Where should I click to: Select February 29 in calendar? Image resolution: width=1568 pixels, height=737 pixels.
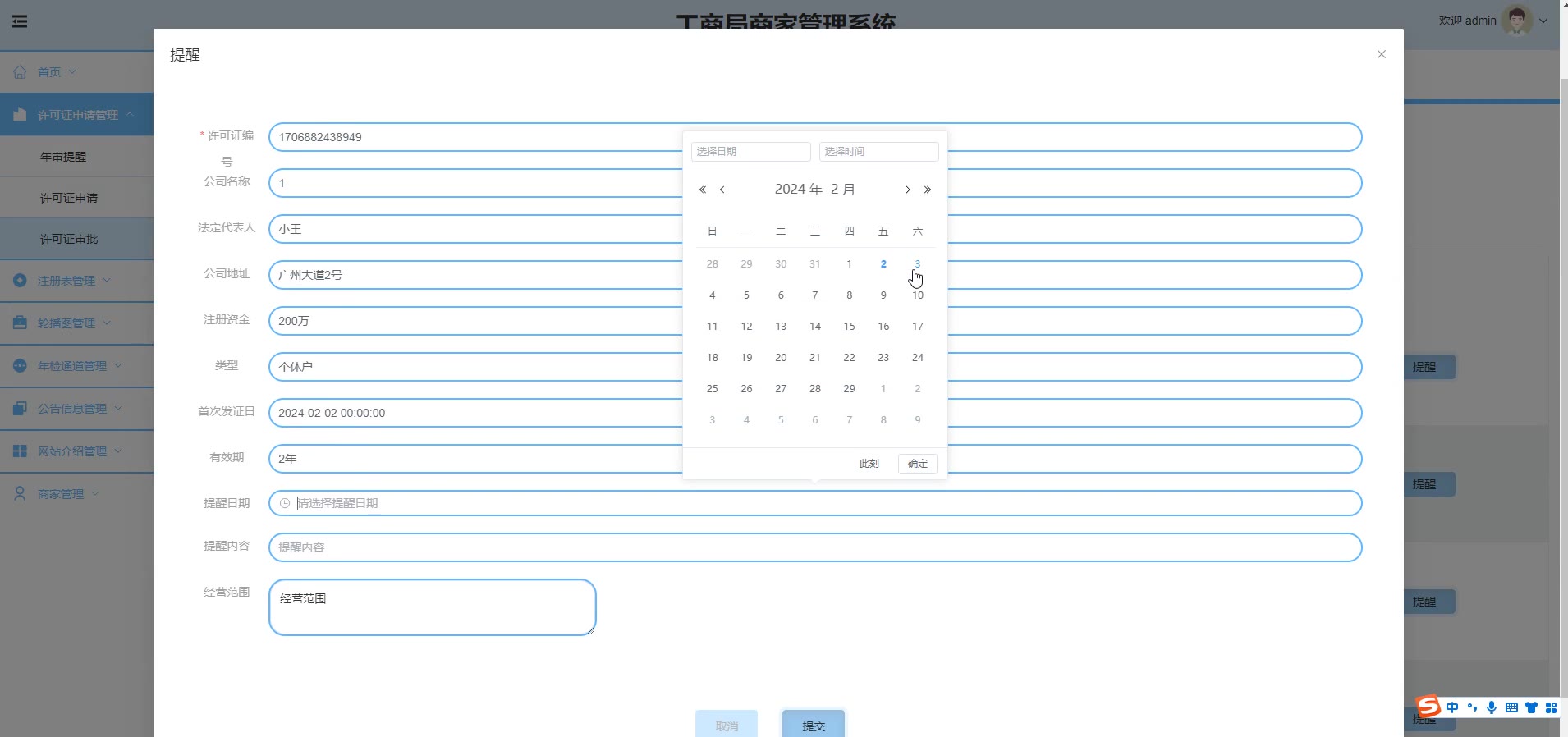point(849,389)
